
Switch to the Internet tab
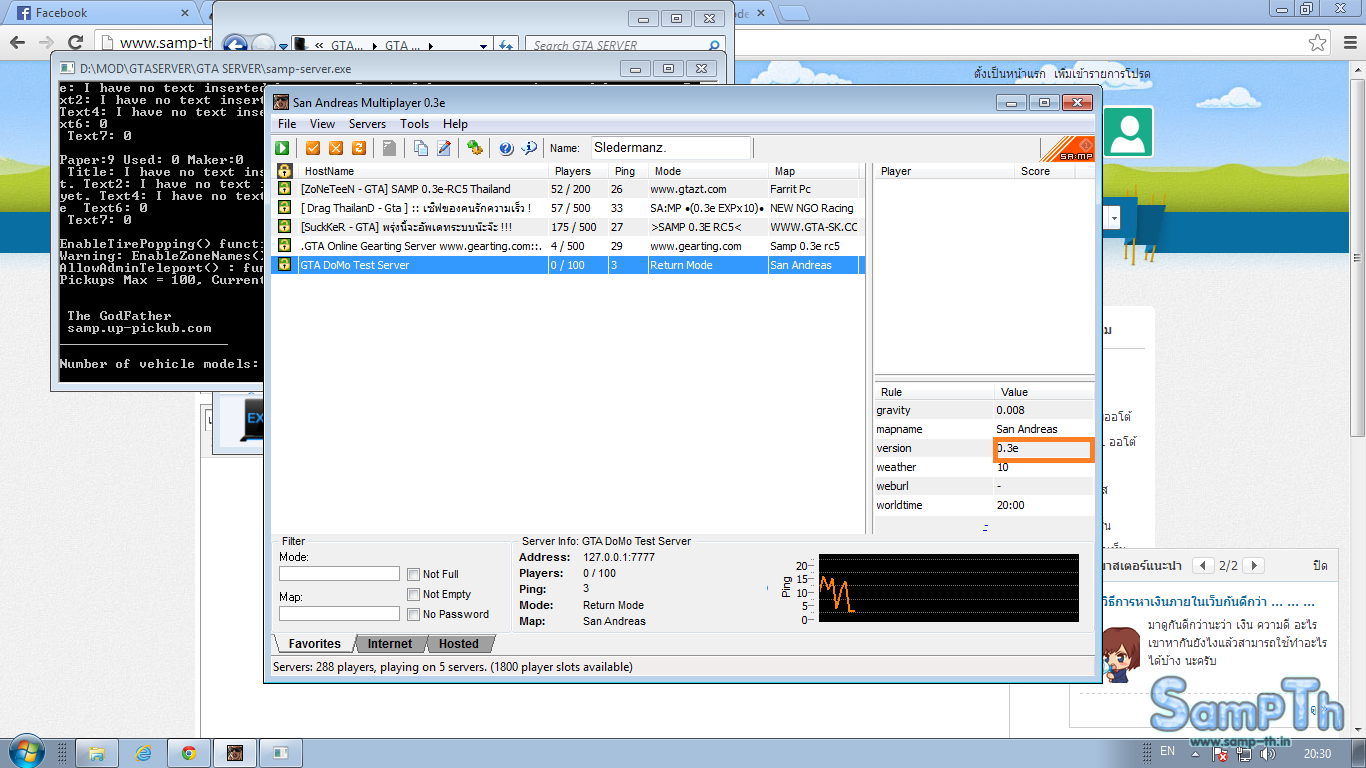pyautogui.click(x=389, y=644)
